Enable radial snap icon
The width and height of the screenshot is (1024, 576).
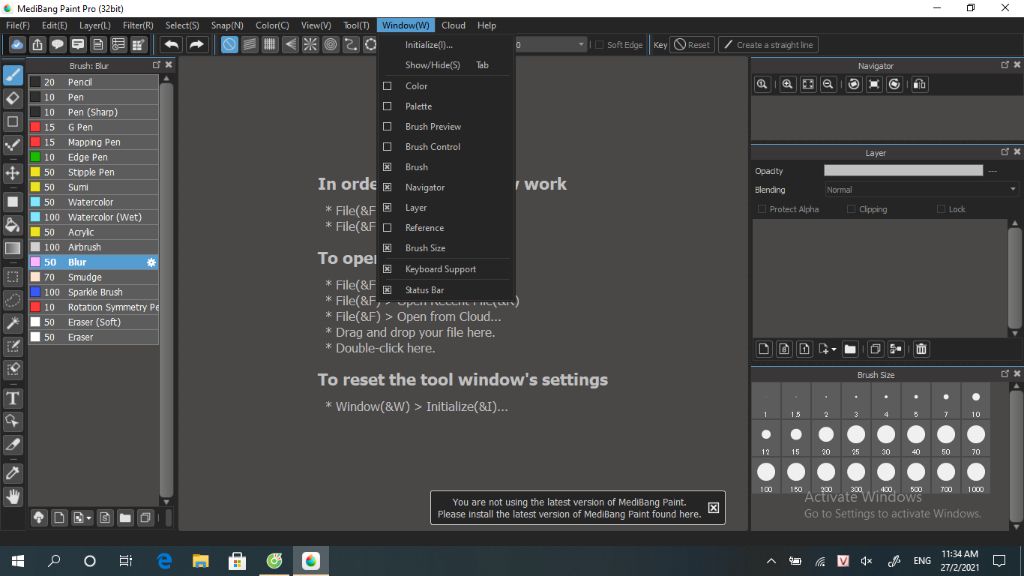click(x=310, y=44)
